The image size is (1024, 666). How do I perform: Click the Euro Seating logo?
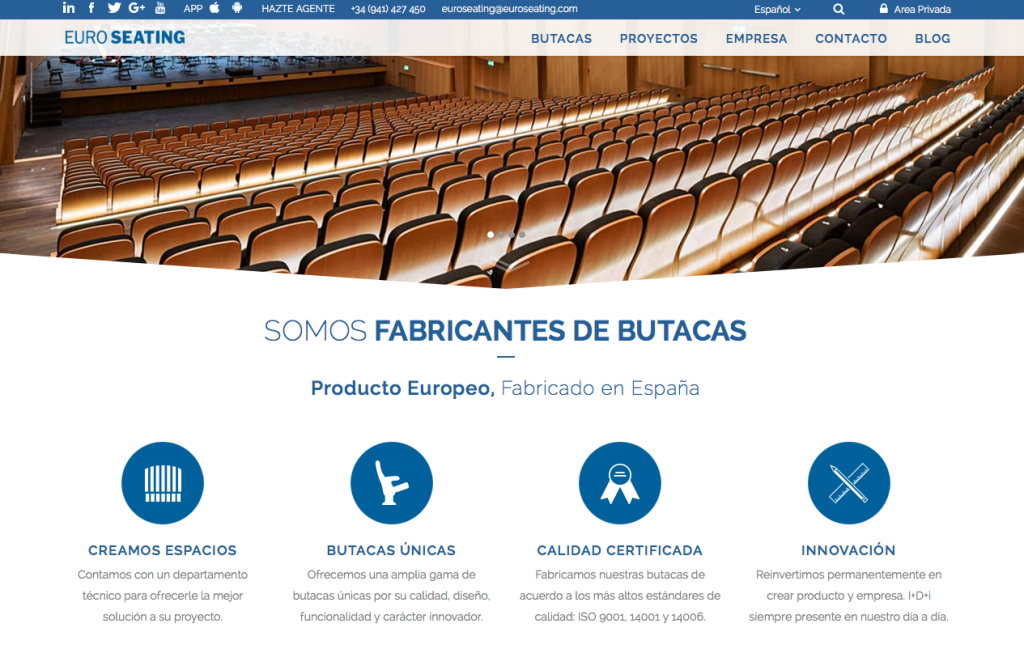[x=123, y=36]
